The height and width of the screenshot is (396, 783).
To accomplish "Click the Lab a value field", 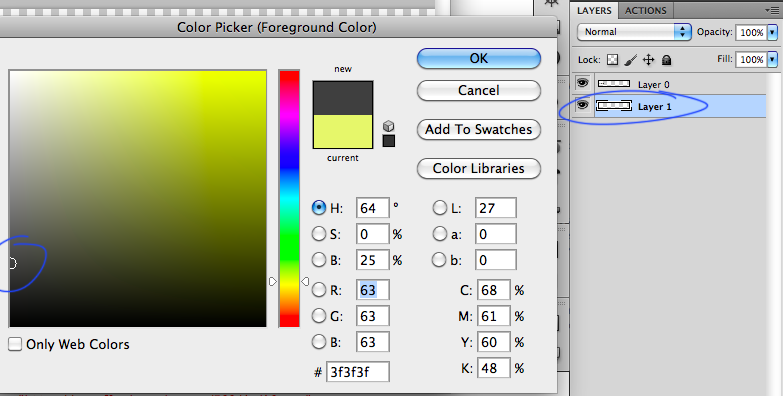I will click(x=496, y=234).
